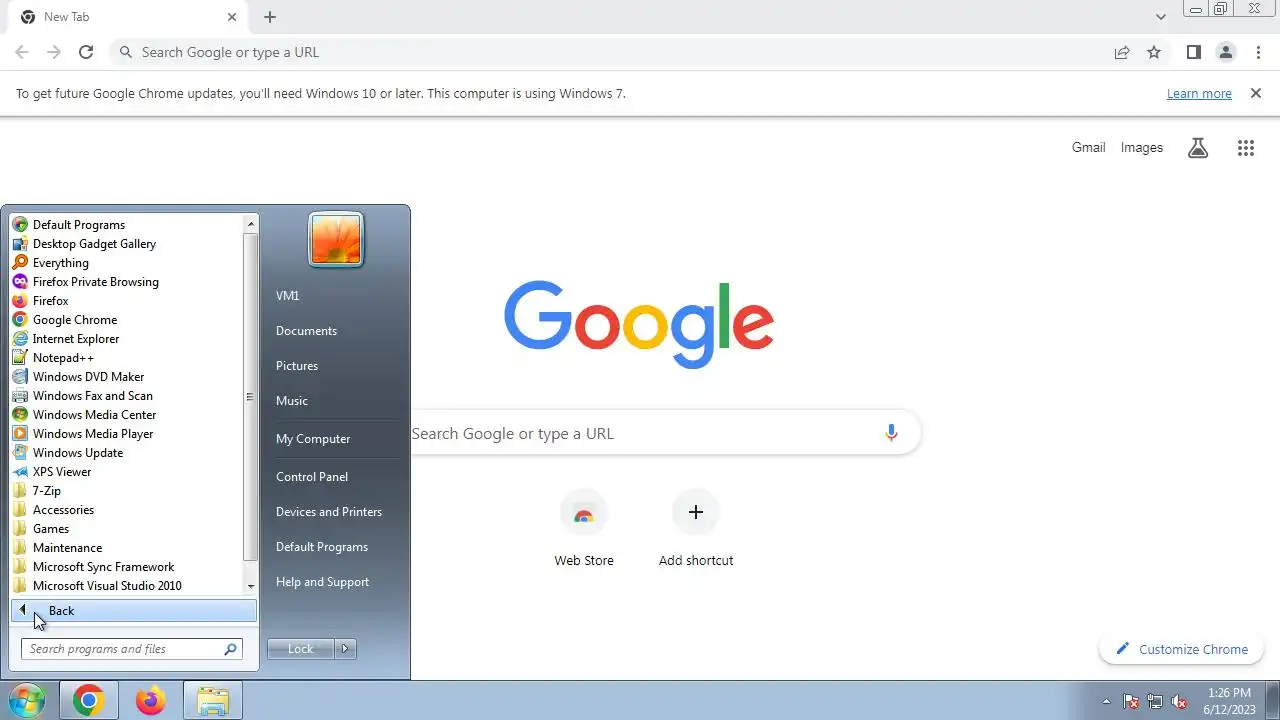Reload the current page
The height and width of the screenshot is (720, 1280).
click(86, 52)
